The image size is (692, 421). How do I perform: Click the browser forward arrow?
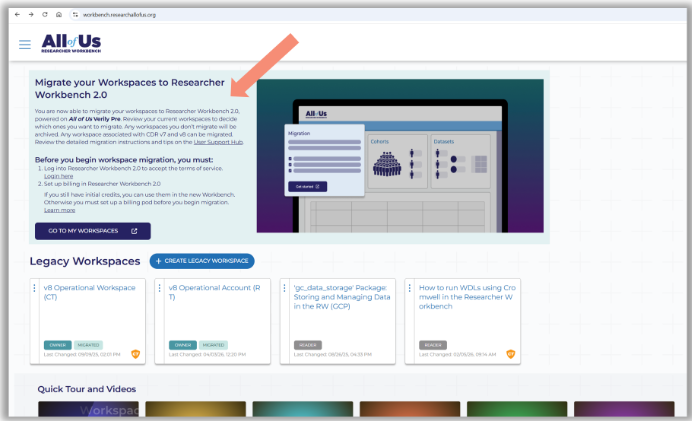pyautogui.click(x=31, y=15)
